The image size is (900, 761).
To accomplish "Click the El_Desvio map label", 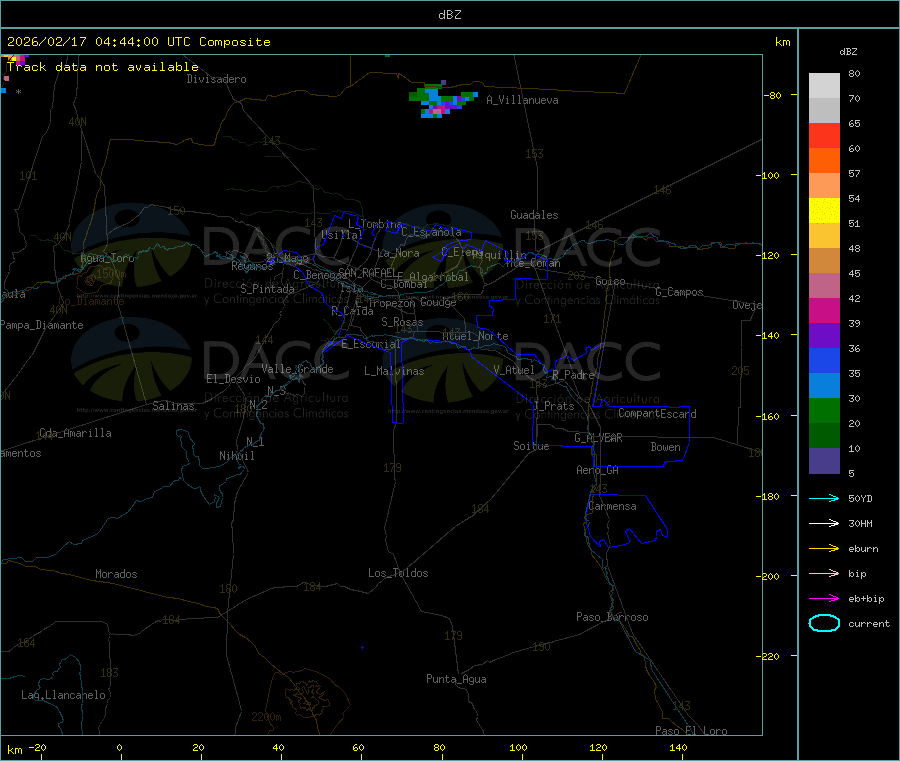I will pos(233,379).
